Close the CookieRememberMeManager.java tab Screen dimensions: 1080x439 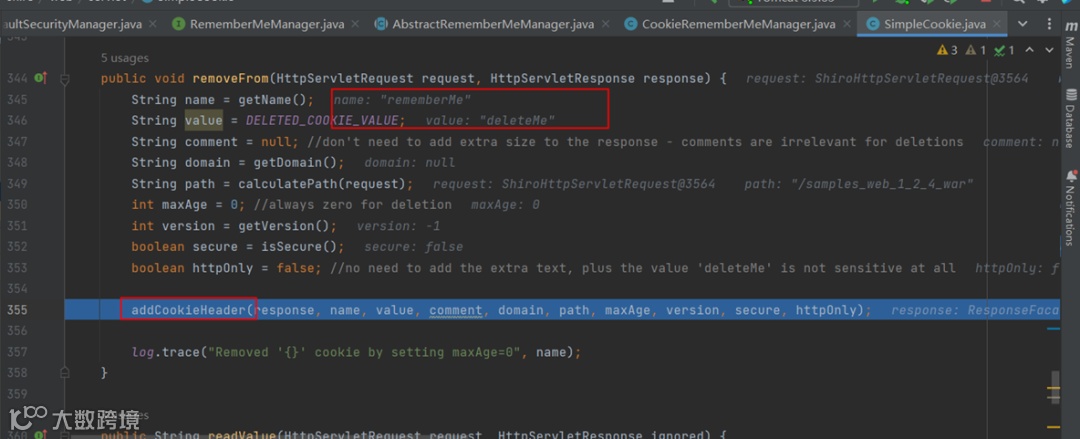pyautogui.click(x=847, y=24)
